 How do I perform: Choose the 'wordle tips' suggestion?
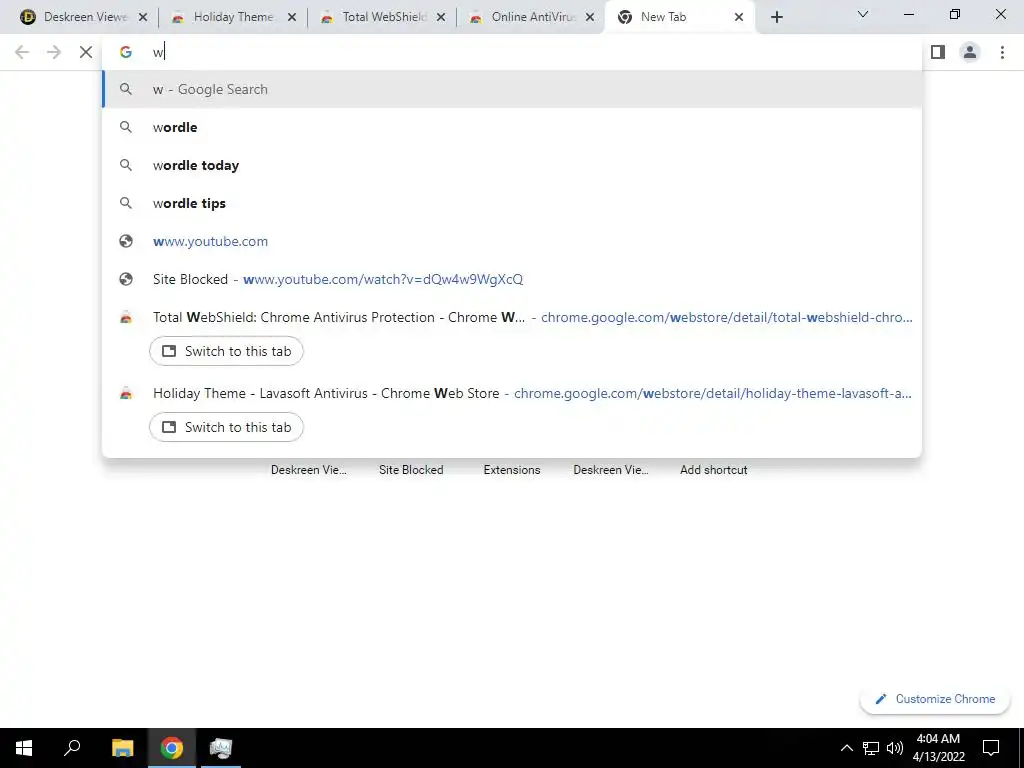[512, 203]
